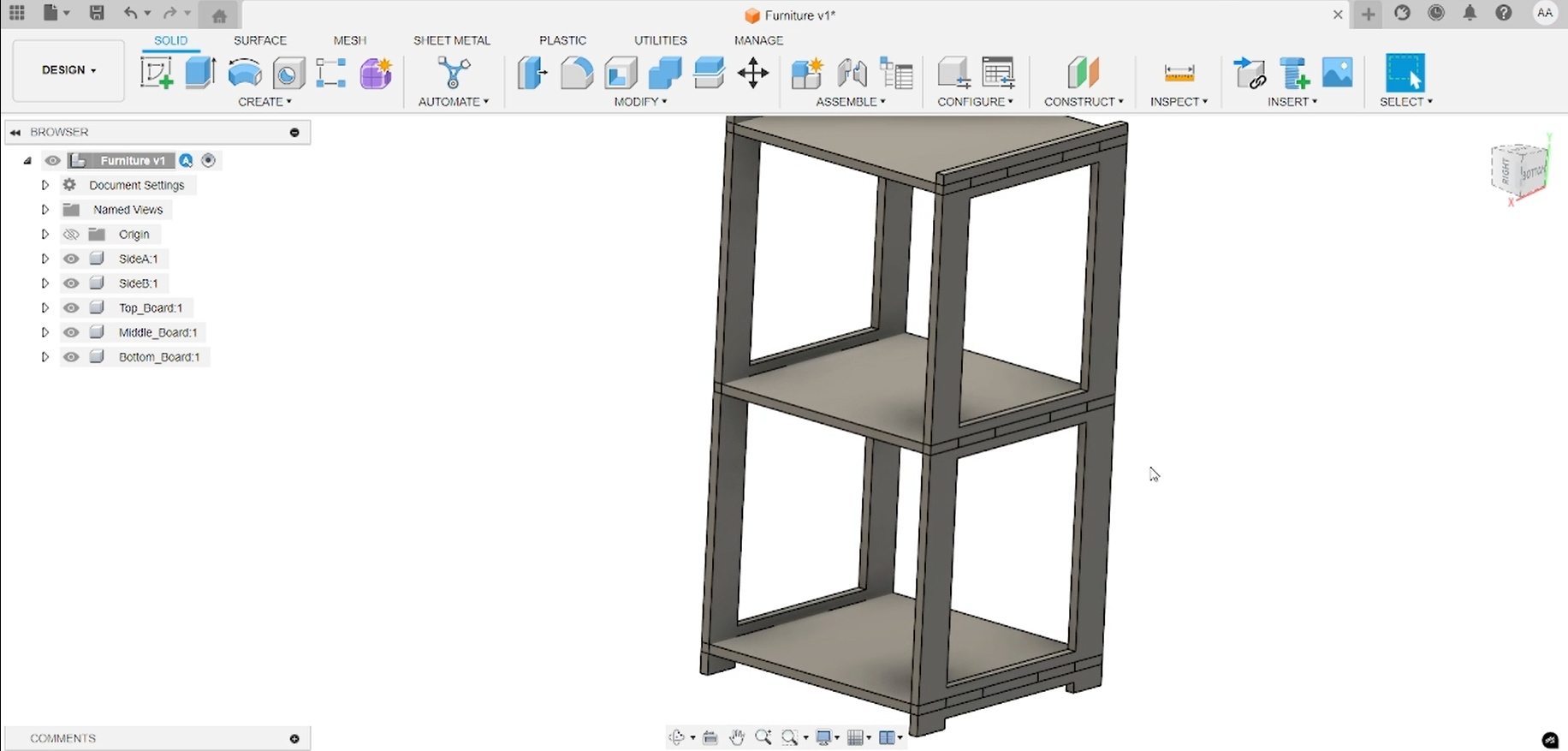Click the Look At tool
The width and height of the screenshot is (1568, 751).
pyautogui.click(x=710, y=737)
